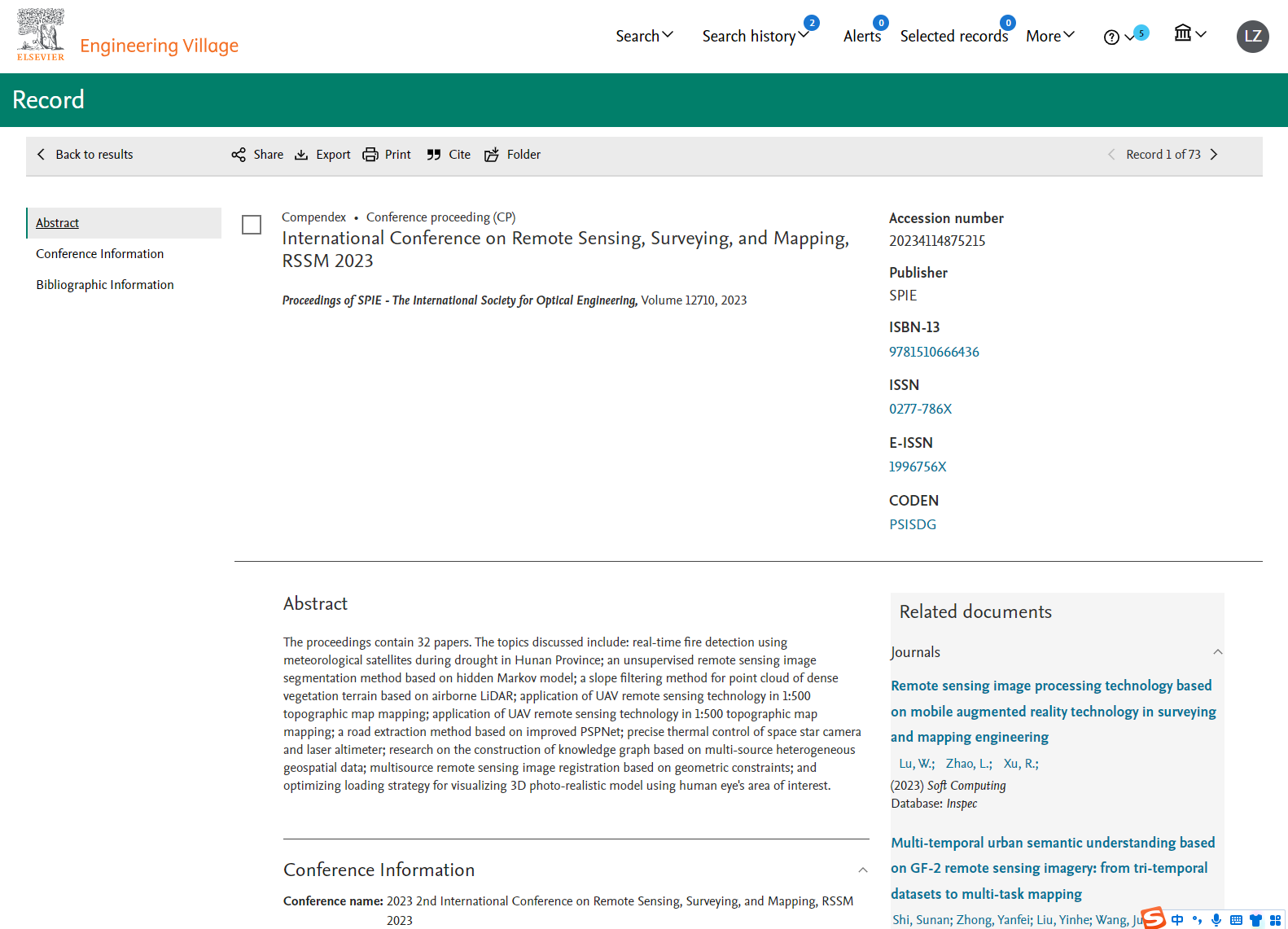Click author link Zhao, L.
The height and width of the screenshot is (929, 1288).
[969, 764]
